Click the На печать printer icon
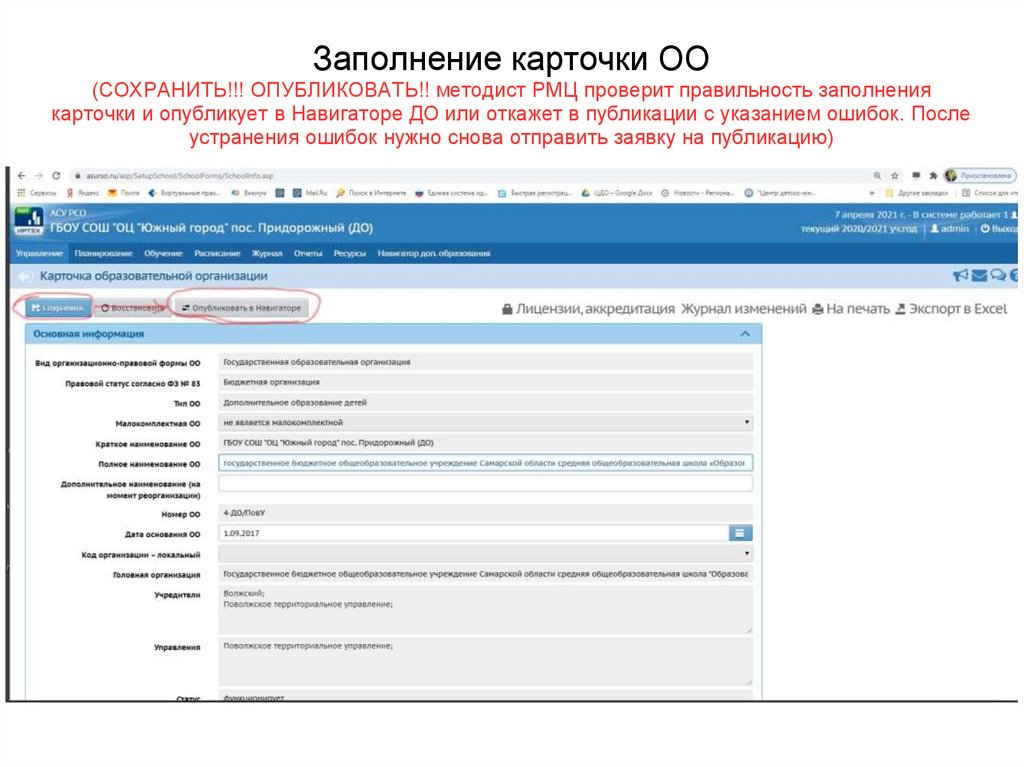 817,307
